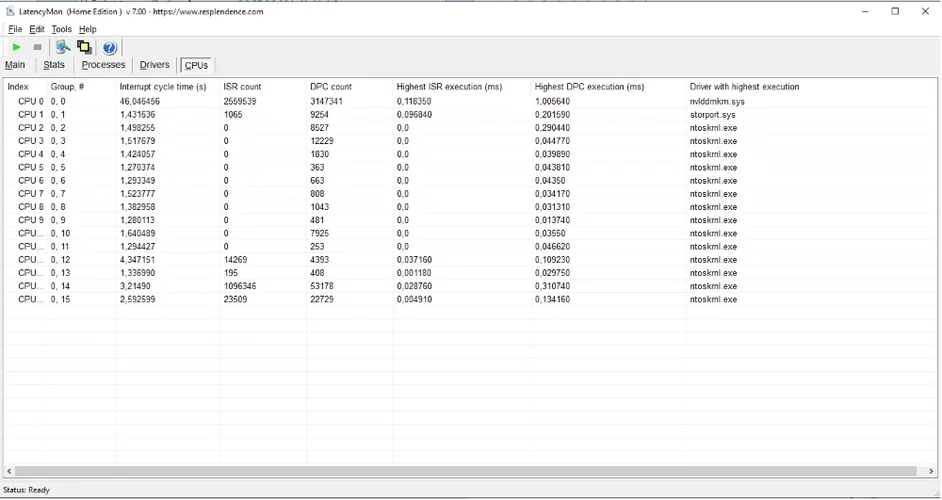Click interrupt cycle time value 1,640489
This screenshot has height=500, width=942.
click(x=137, y=233)
